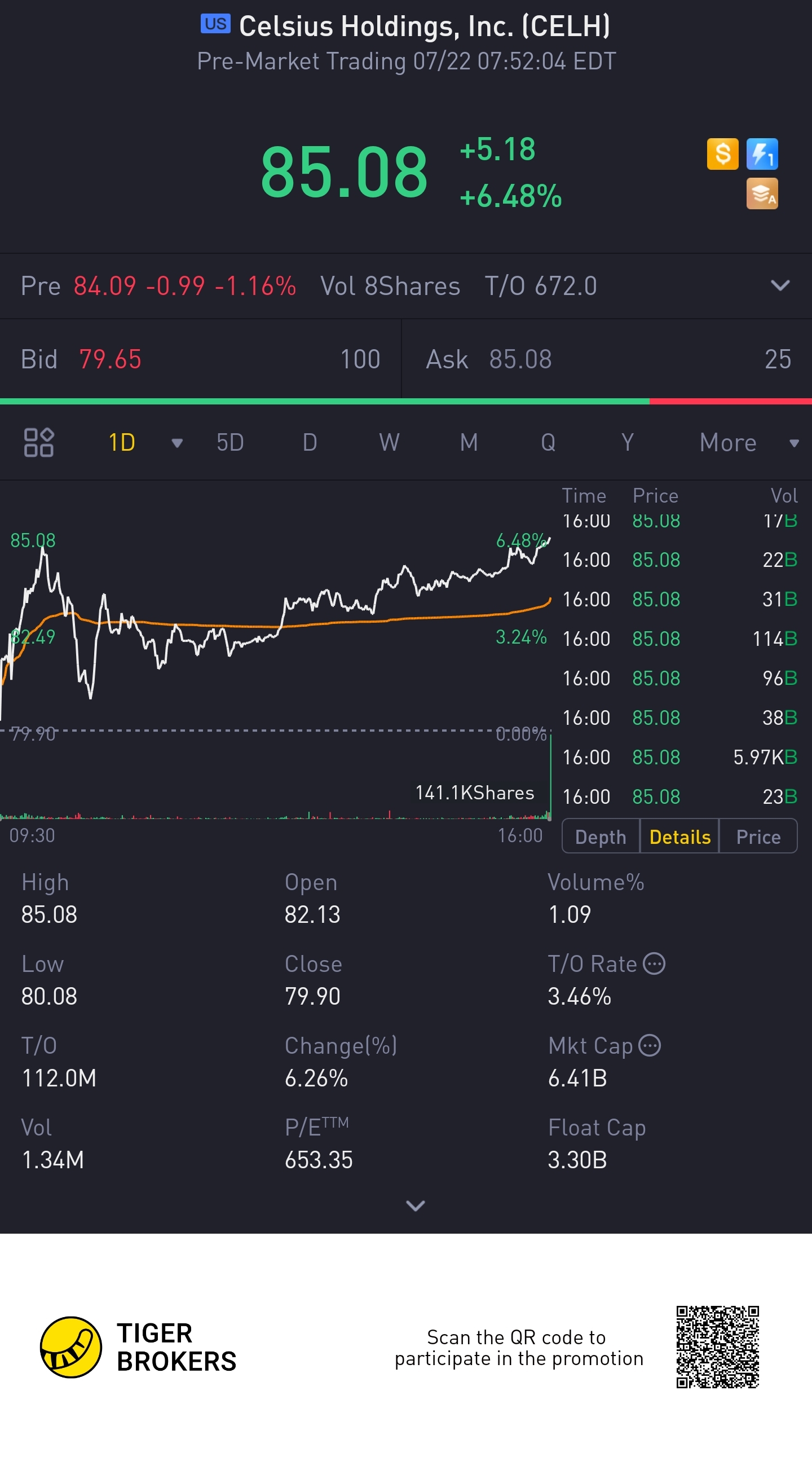Viewport: 812px width, 1461px height.
Task: Tap the Vol value 1.34M
Action: [x=53, y=1160]
